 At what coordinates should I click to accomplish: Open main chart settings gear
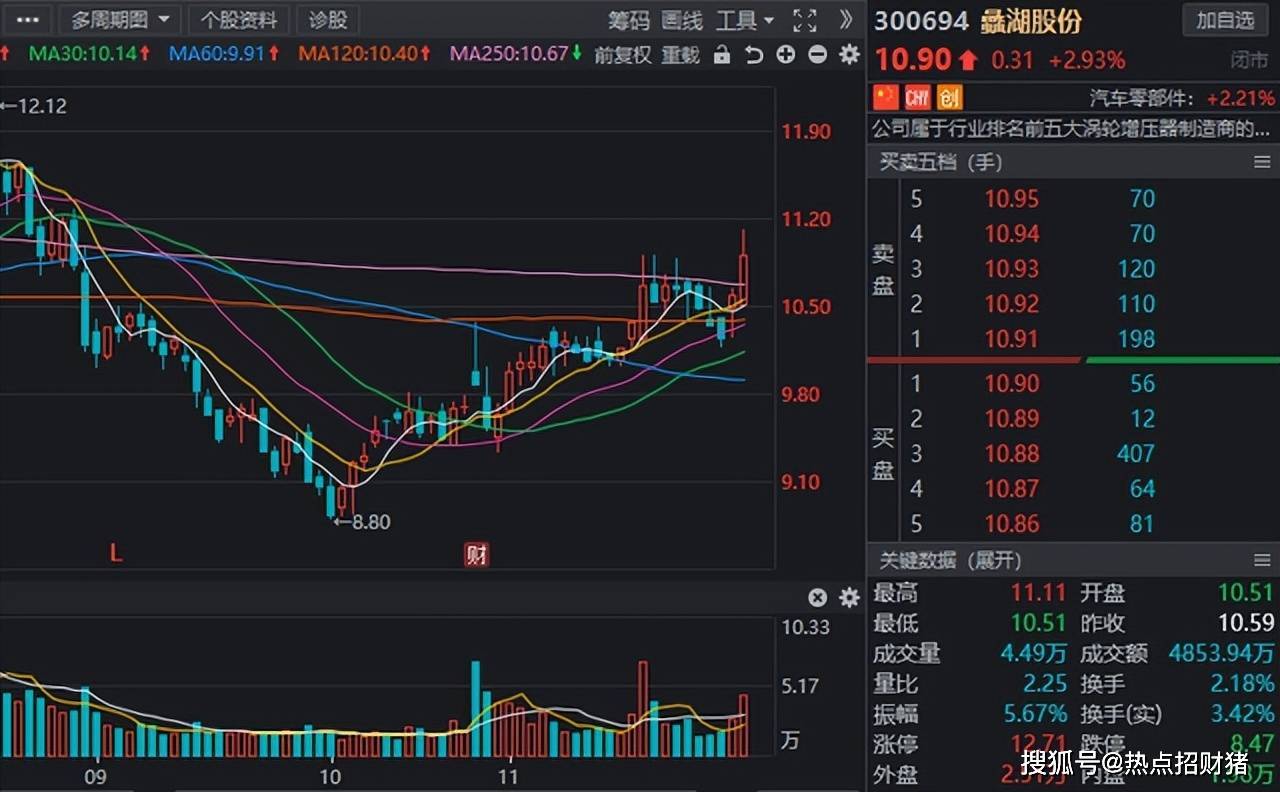tap(849, 55)
